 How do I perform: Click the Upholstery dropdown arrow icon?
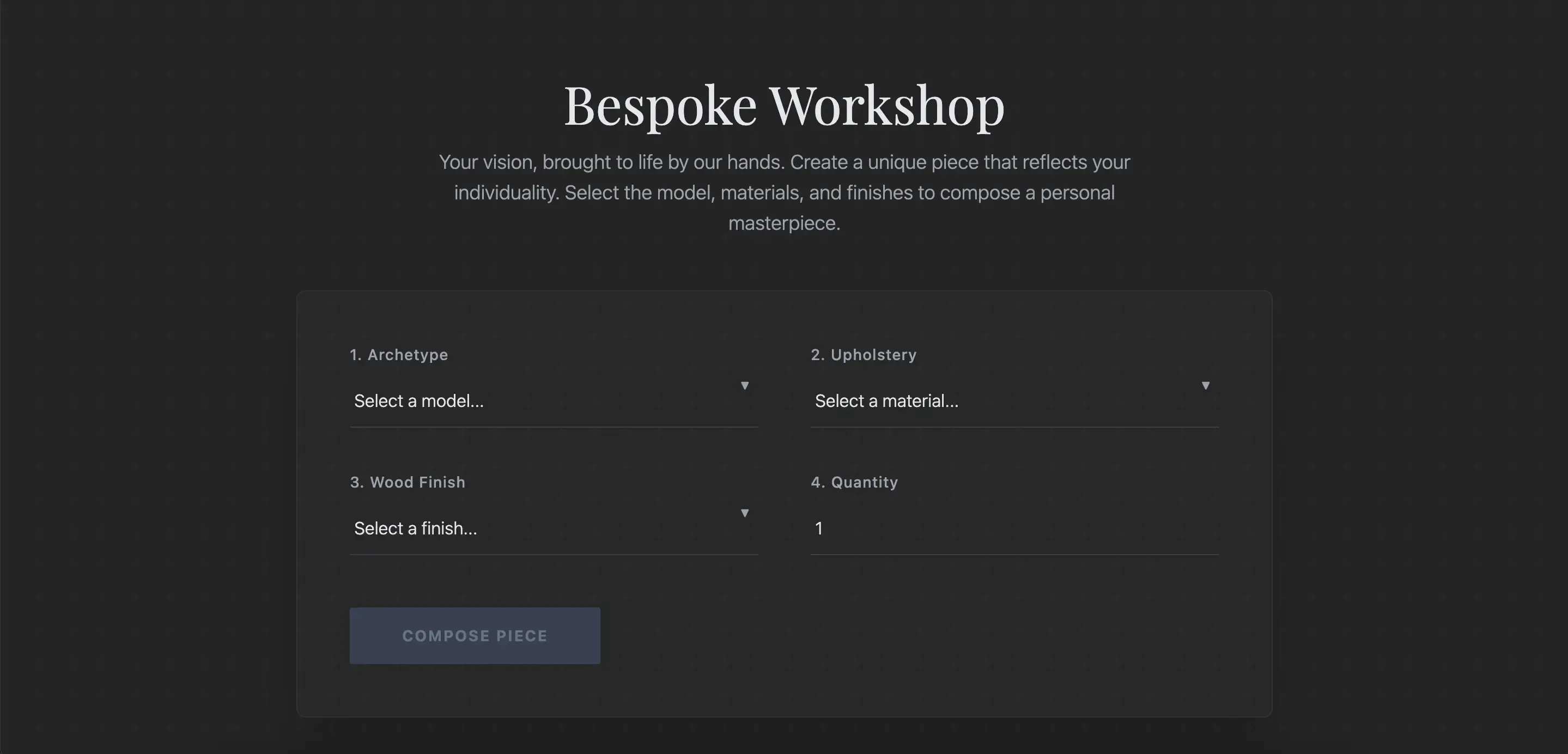click(x=1205, y=386)
